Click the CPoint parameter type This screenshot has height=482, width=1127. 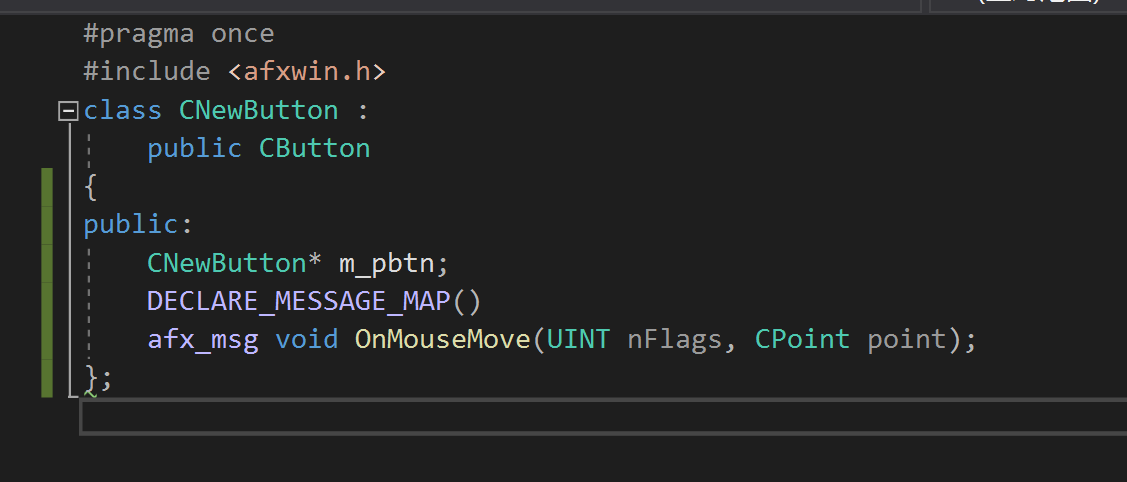pyautogui.click(x=802, y=340)
